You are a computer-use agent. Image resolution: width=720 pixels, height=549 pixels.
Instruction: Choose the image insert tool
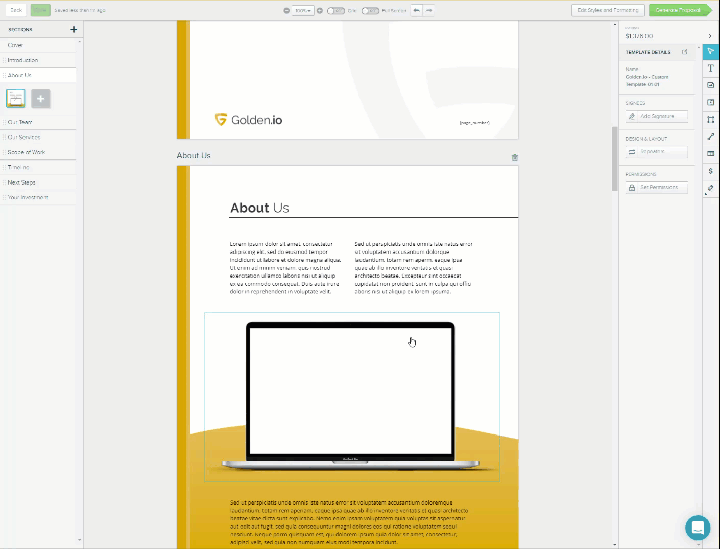click(711, 85)
